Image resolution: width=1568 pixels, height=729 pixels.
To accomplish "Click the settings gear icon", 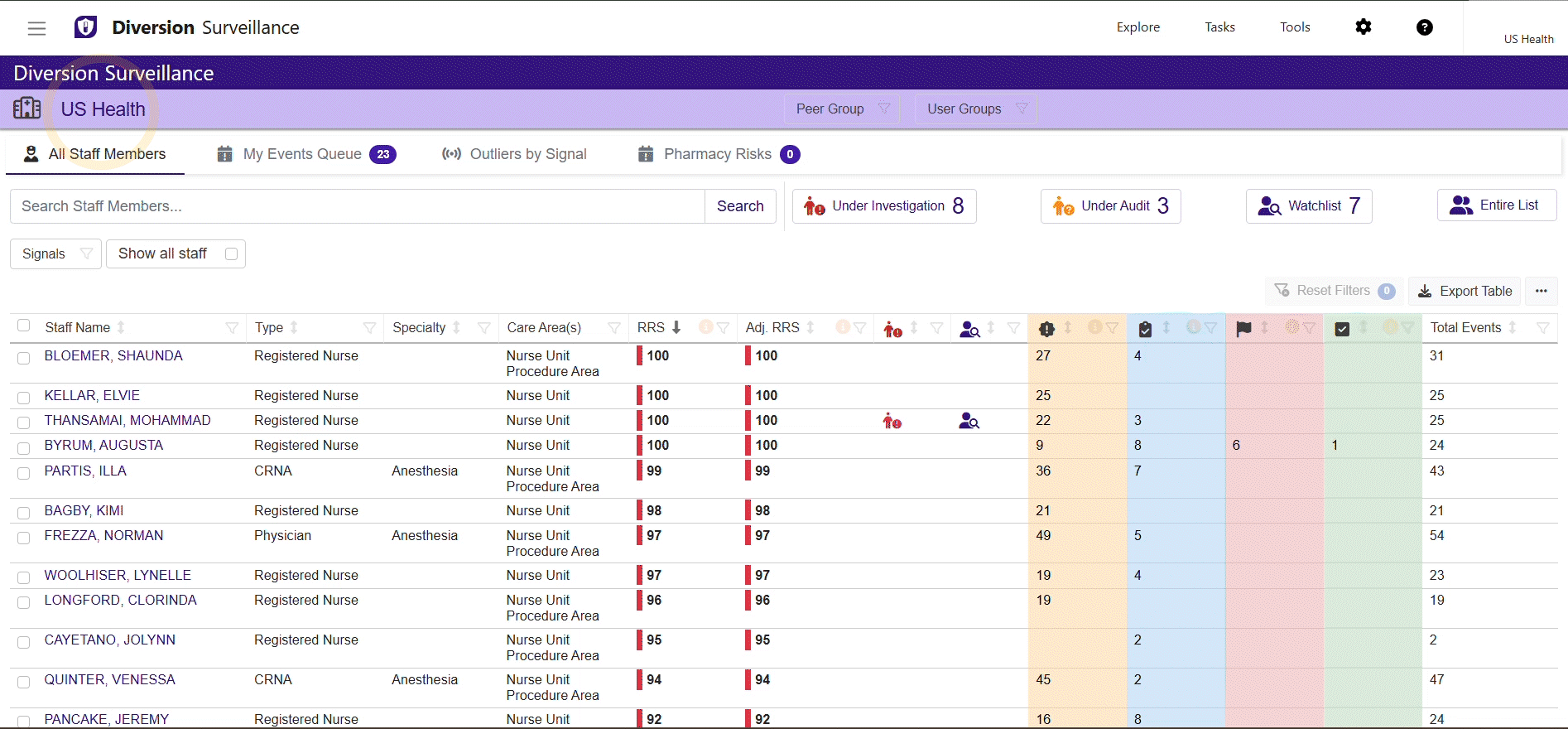I will [1363, 27].
